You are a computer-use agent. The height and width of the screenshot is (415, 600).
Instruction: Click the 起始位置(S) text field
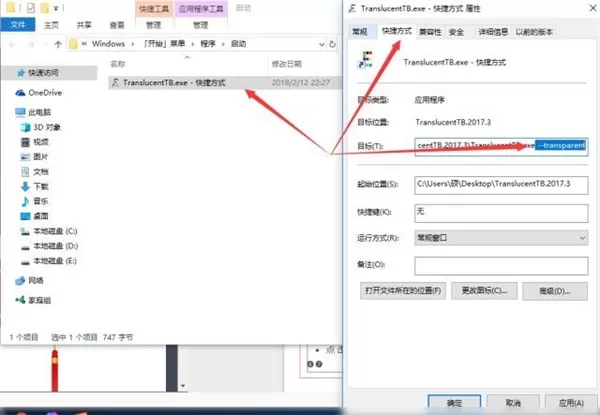[x=501, y=185]
